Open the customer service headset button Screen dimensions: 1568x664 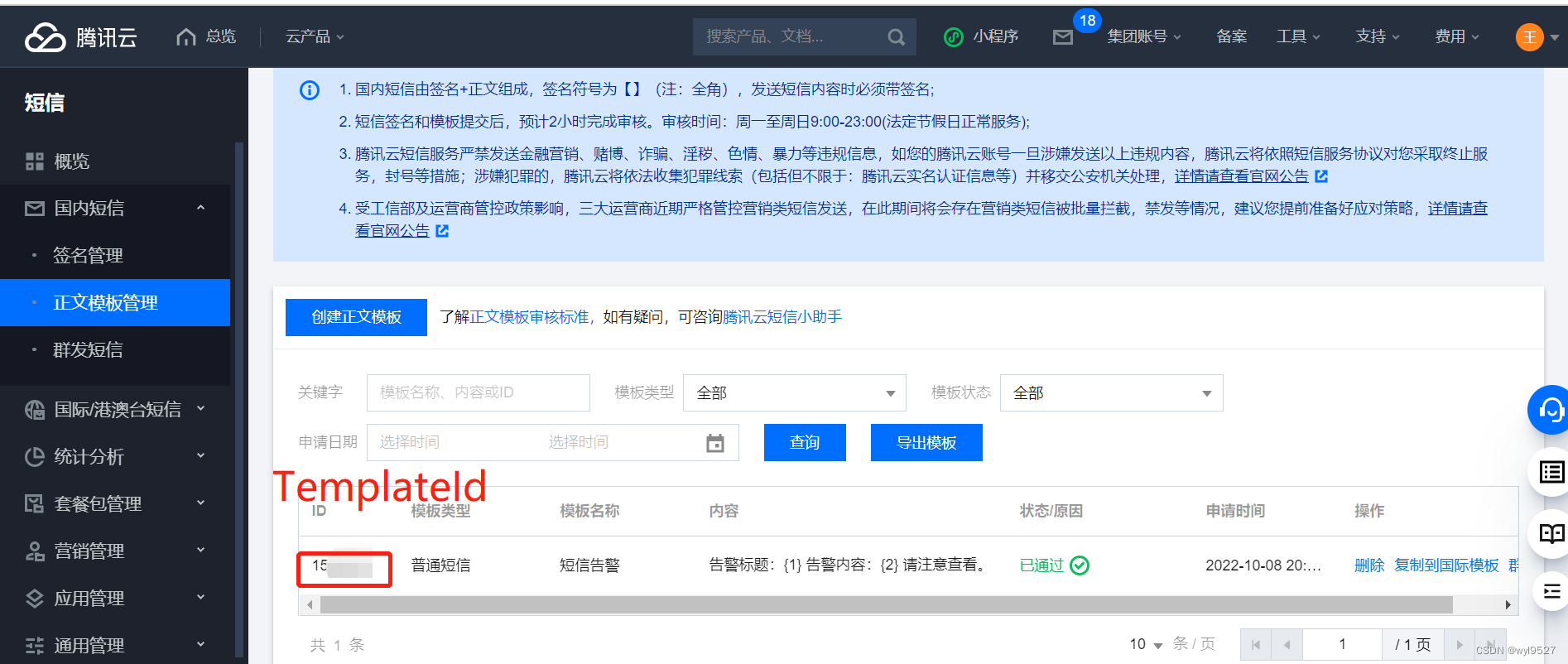[1549, 409]
